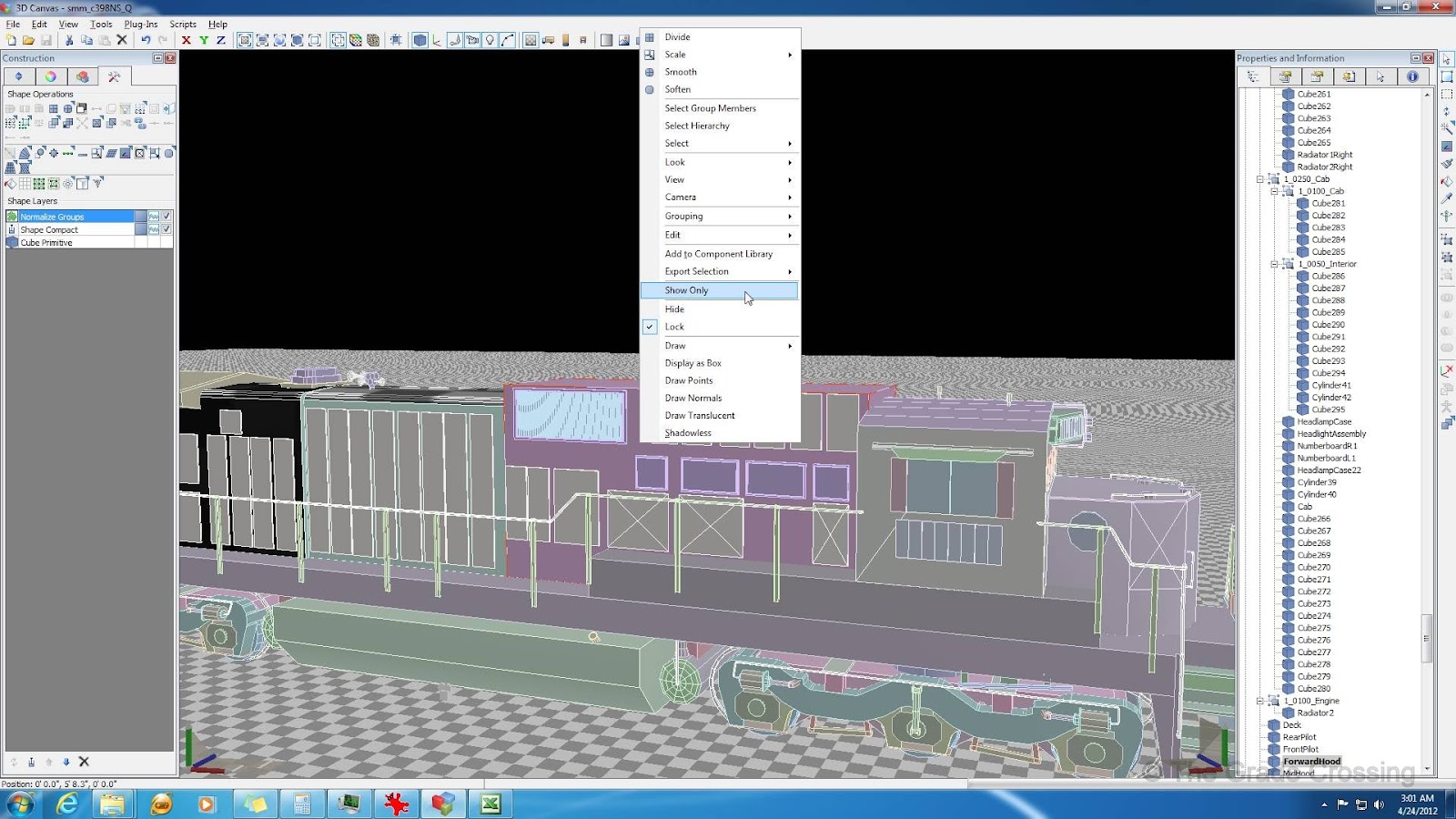Click the up-down arrows tab in Construction panel

point(19,77)
